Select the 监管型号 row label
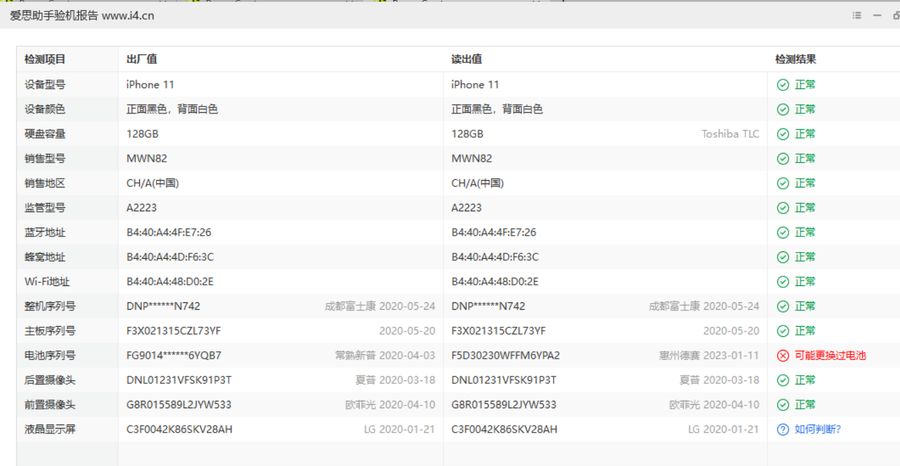 tap(45, 208)
